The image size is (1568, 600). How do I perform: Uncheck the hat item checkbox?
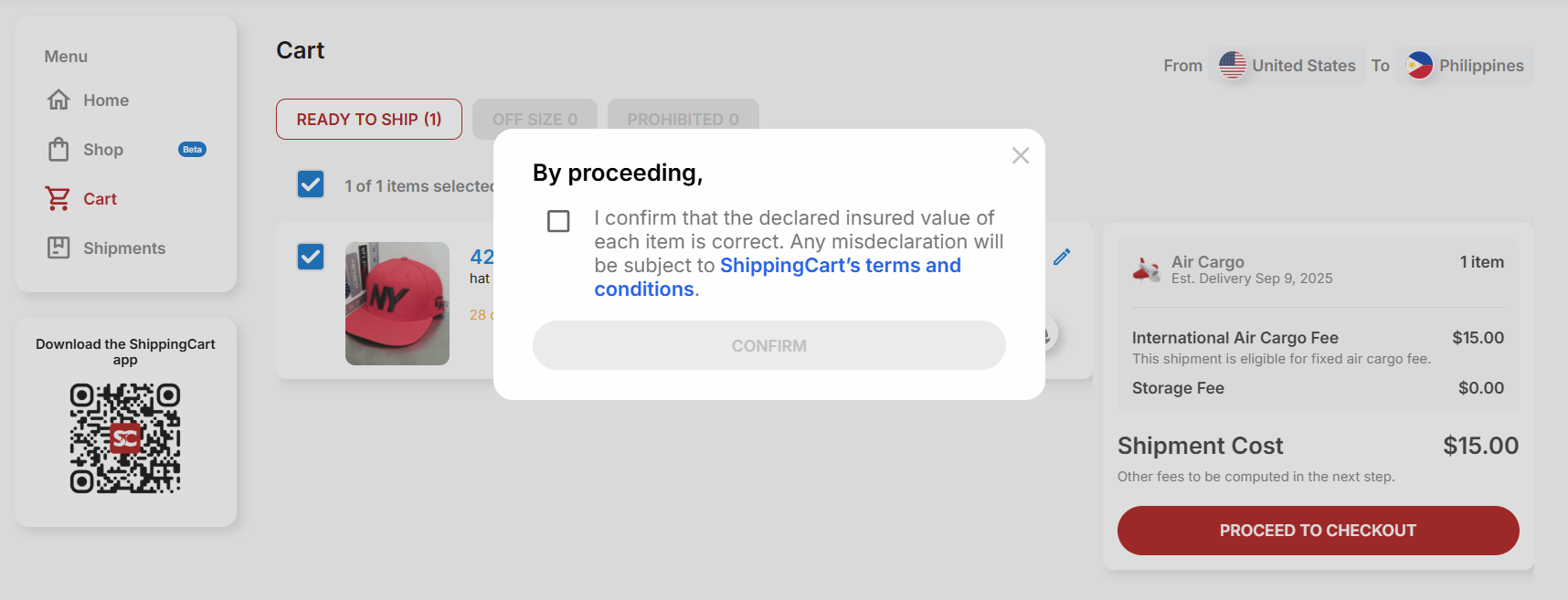311,257
